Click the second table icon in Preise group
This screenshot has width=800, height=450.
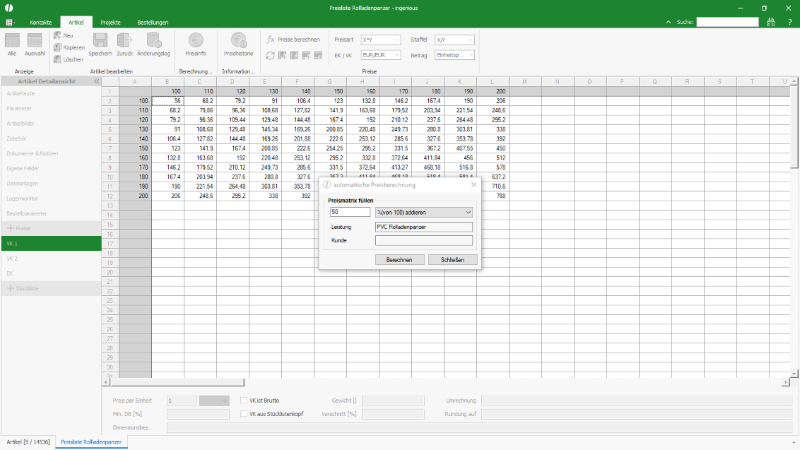[x=294, y=55]
